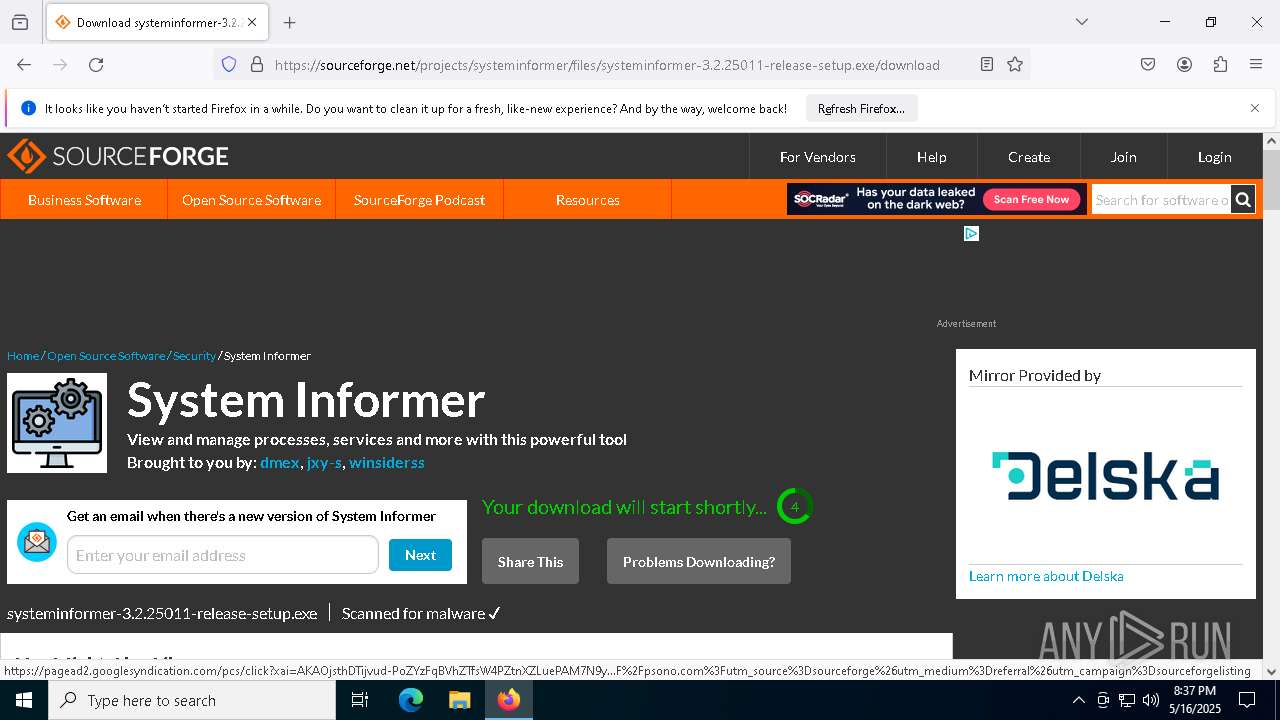Click the Share This button
This screenshot has width=1280, height=720.
pos(530,561)
